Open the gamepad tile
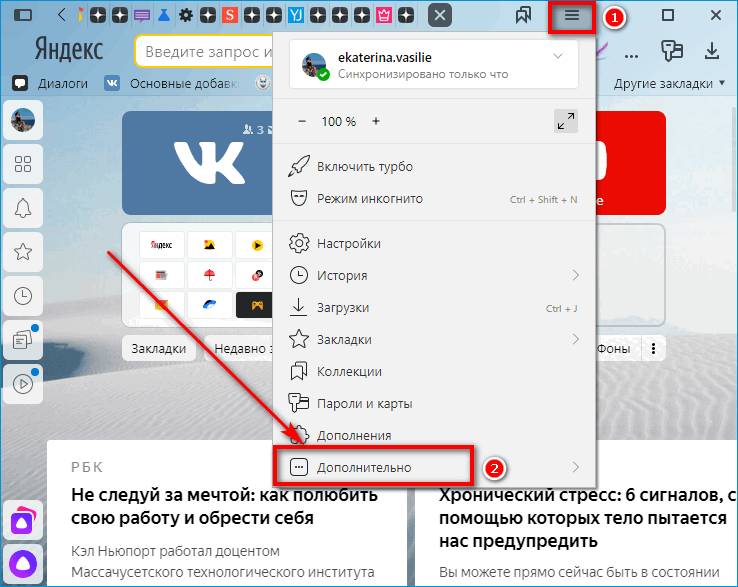The width and height of the screenshot is (738, 587). click(255, 305)
